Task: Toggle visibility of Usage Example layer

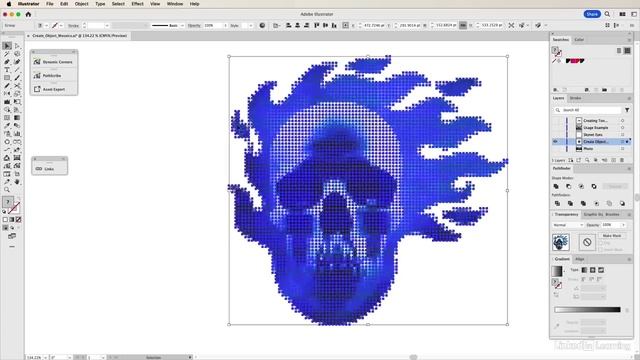Action: pyautogui.click(x=555, y=128)
